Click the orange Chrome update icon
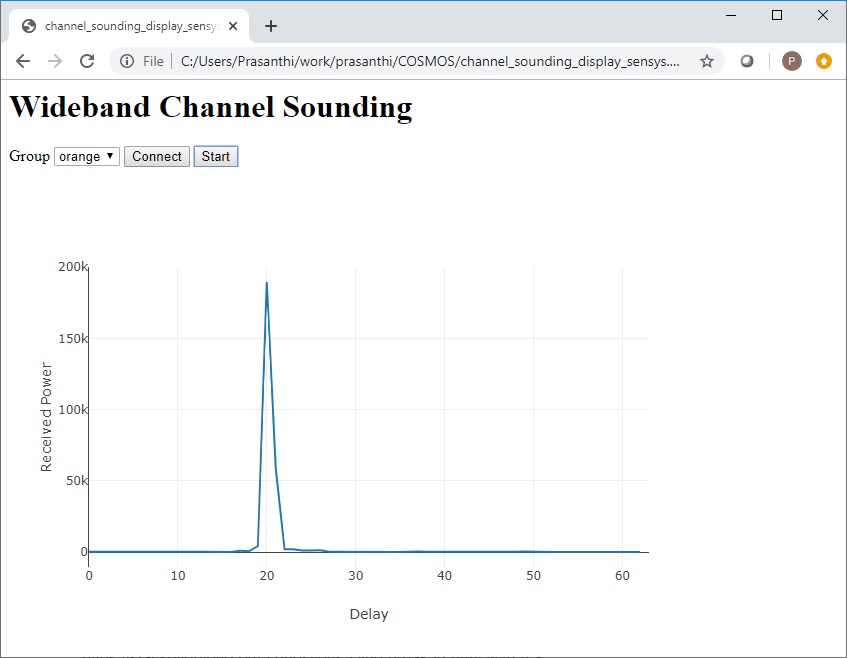 click(824, 61)
